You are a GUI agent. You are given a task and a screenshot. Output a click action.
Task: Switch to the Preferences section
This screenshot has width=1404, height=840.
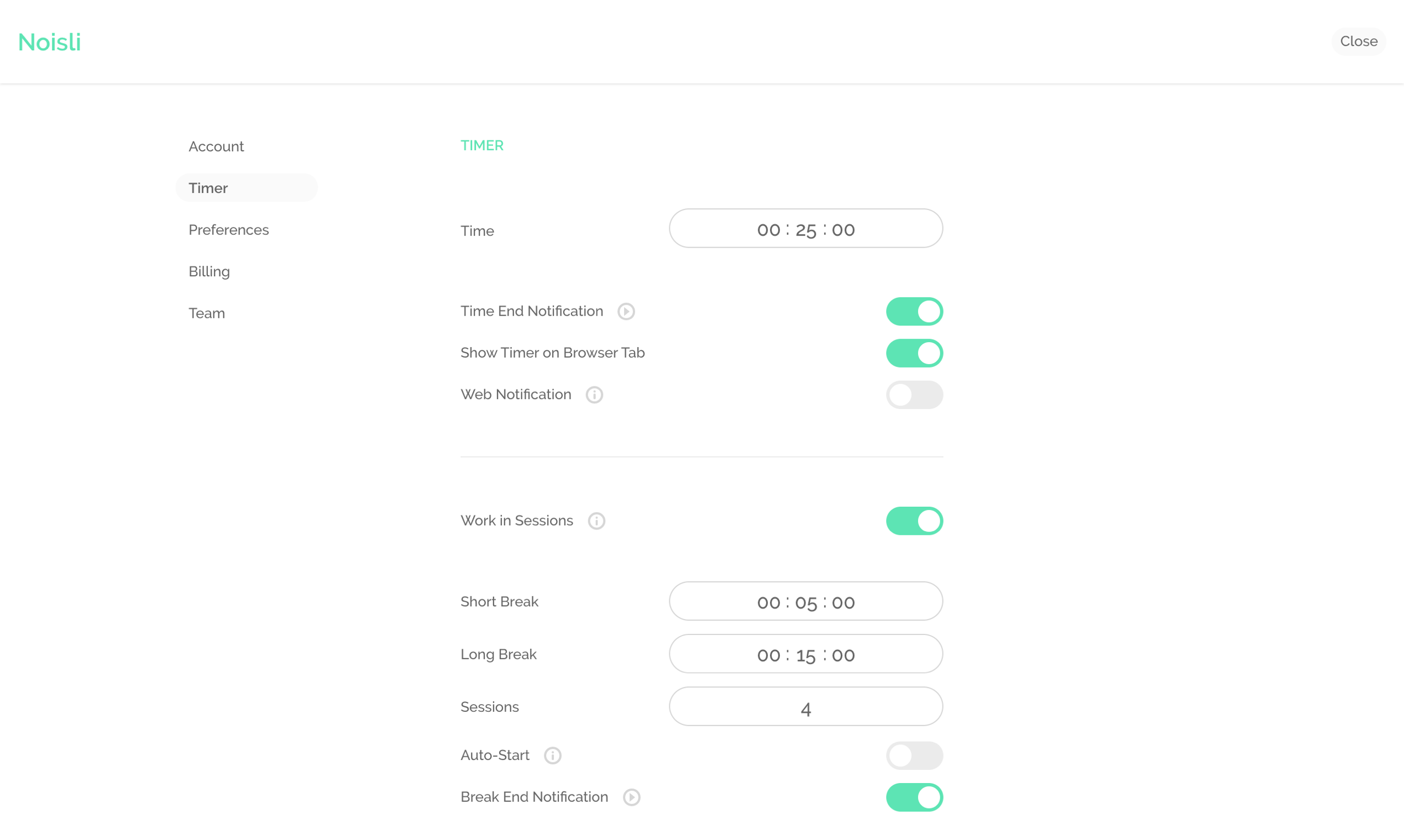[x=229, y=230]
